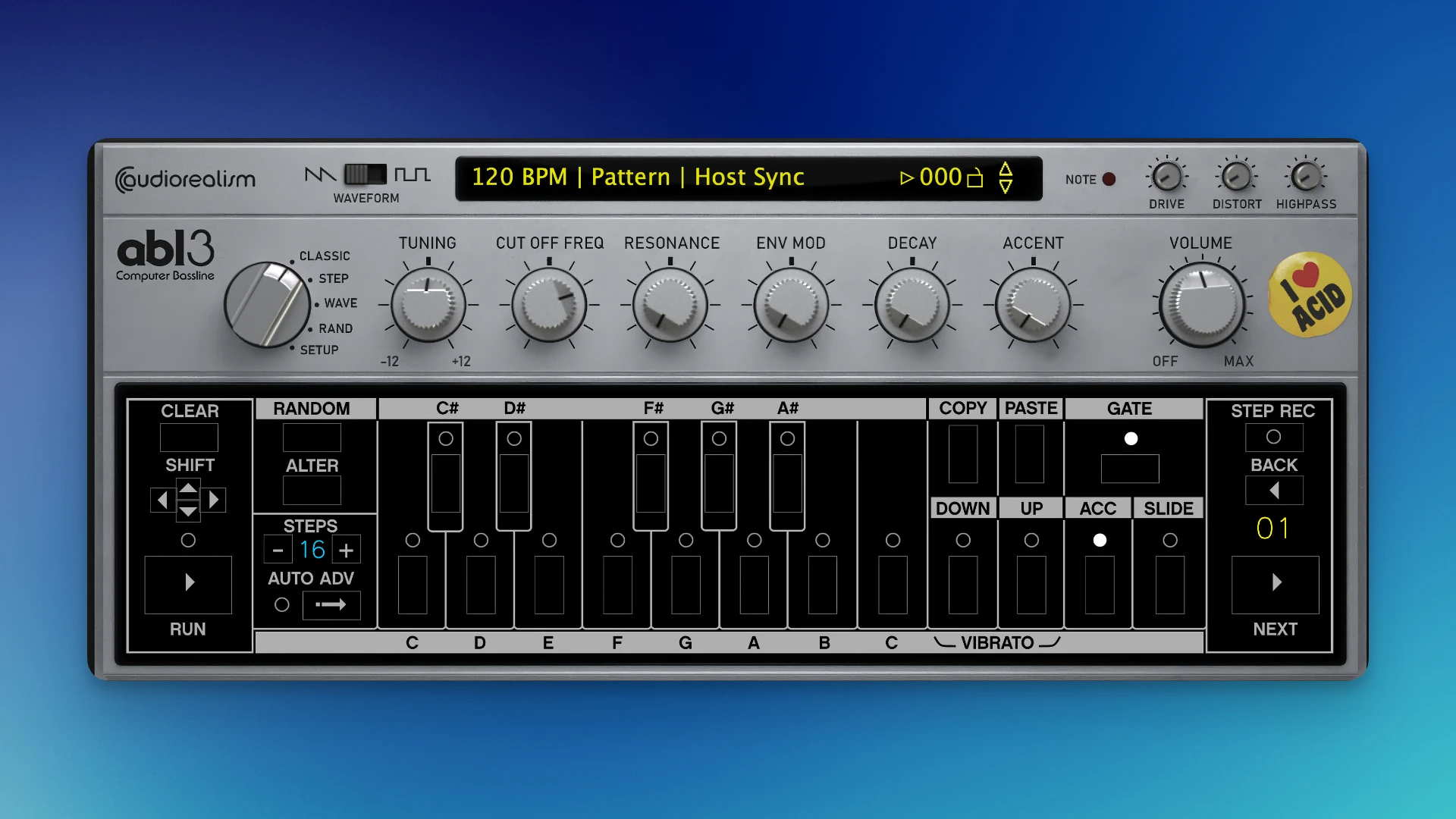
Task: Click the CUT OFF FREQ knob
Action: (x=548, y=304)
